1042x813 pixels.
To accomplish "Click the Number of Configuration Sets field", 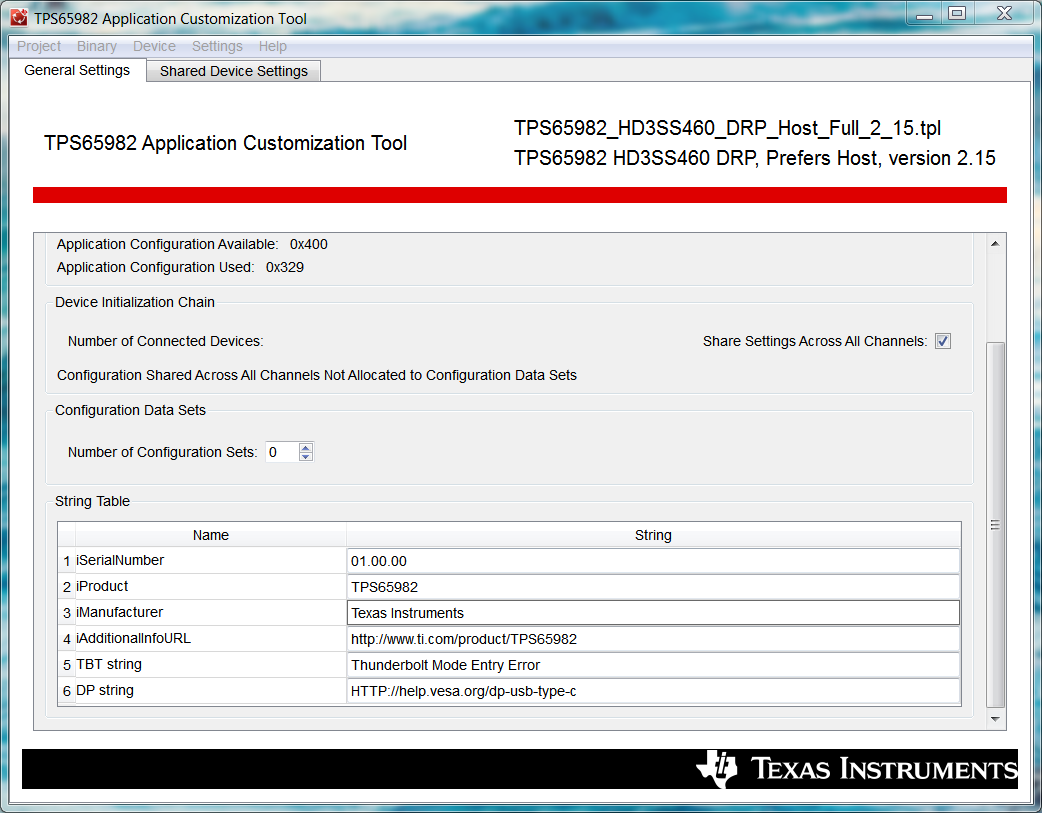I will click(x=282, y=452).
